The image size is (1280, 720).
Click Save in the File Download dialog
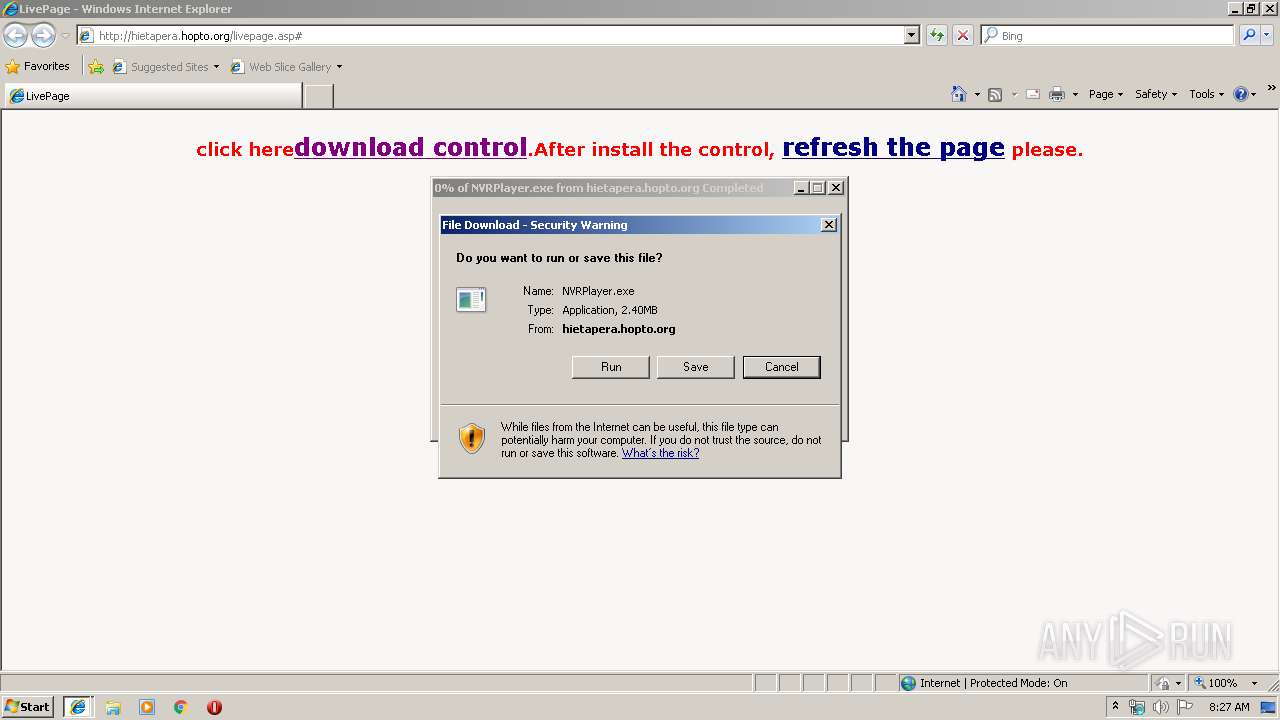click(696, 367)
